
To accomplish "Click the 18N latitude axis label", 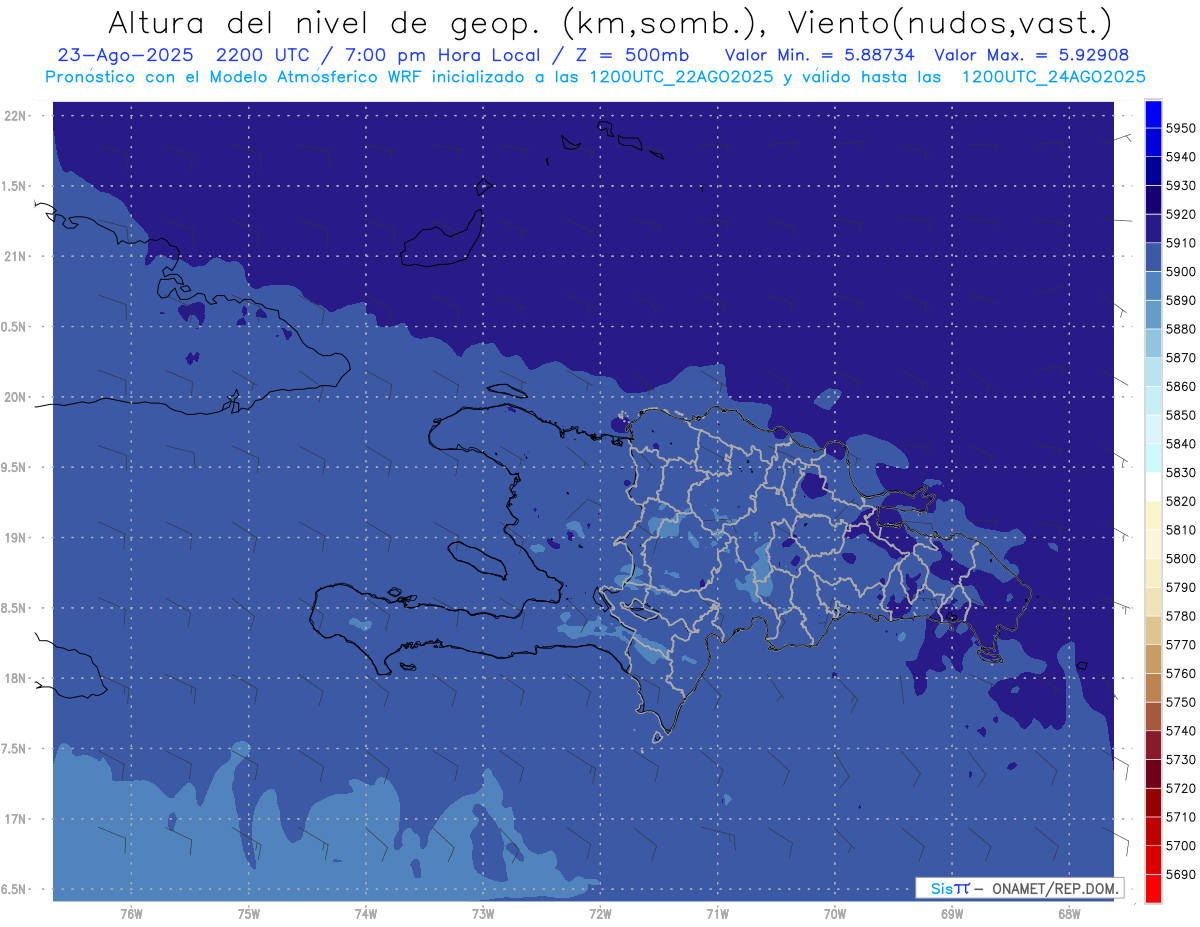I will tap(14, 679).
